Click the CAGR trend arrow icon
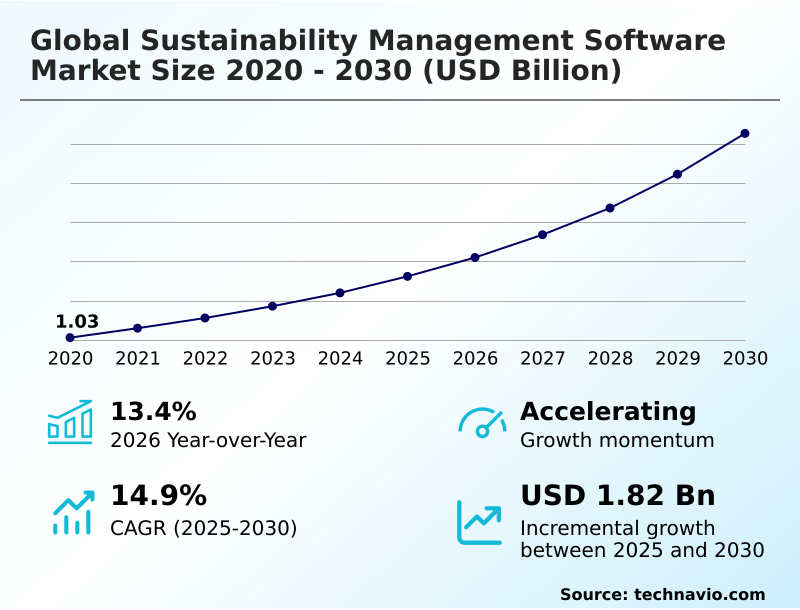800x610 pixels. (x=72, y=512)
